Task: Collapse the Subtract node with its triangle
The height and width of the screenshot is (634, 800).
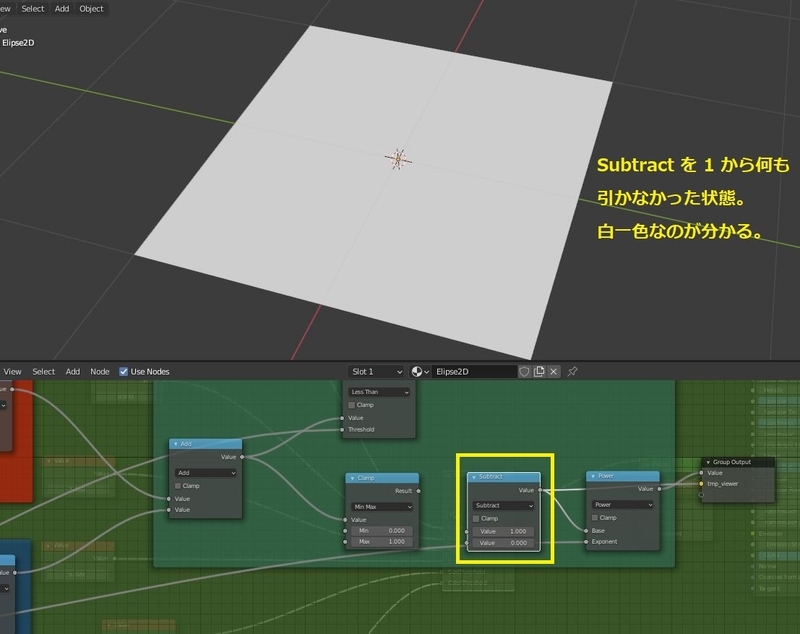Action: pos(474,477)
